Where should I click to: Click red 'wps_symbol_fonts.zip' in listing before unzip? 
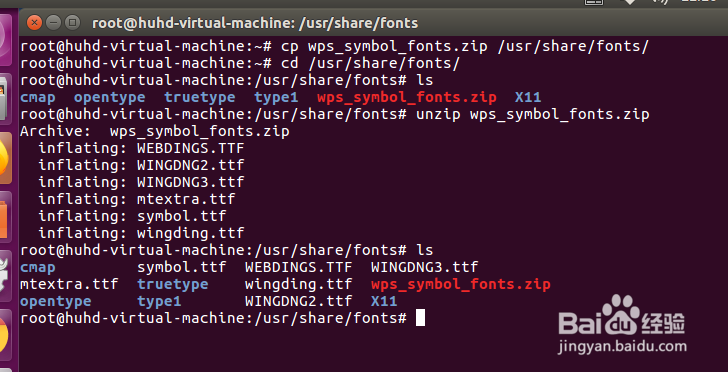click(x=407, y=98)
